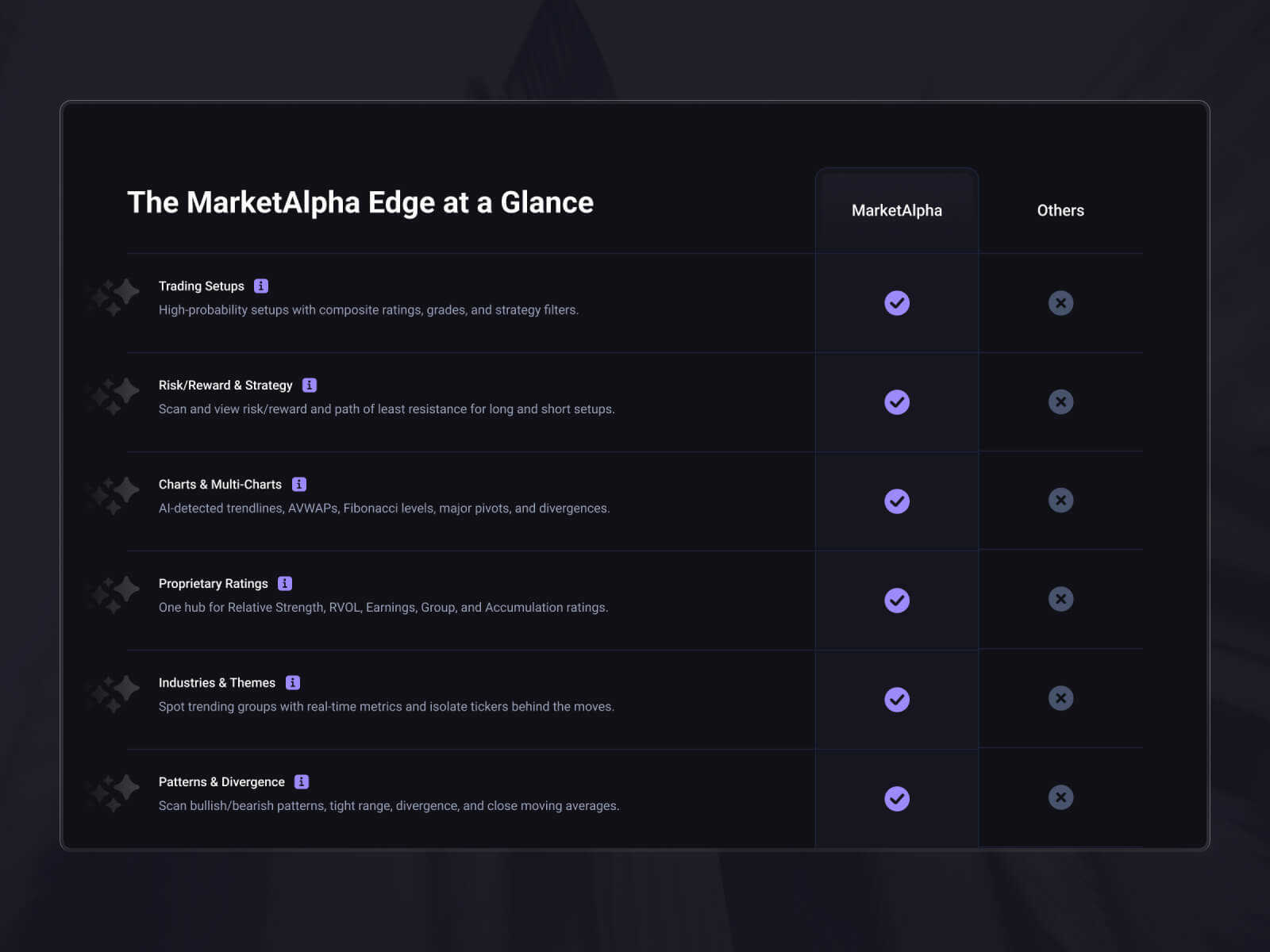Click description 'Spot trending groups with real-time metrics'
Screen dimensions: 1270x952
[x=387, y=707]
